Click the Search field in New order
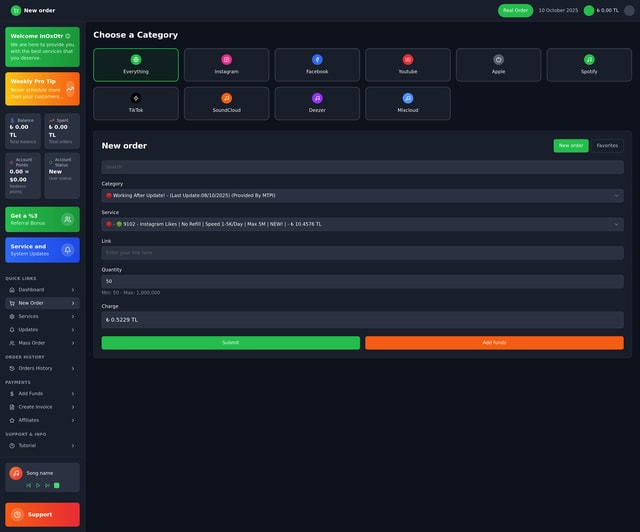Viewport: 640px width, 532px height. (362, 167)
